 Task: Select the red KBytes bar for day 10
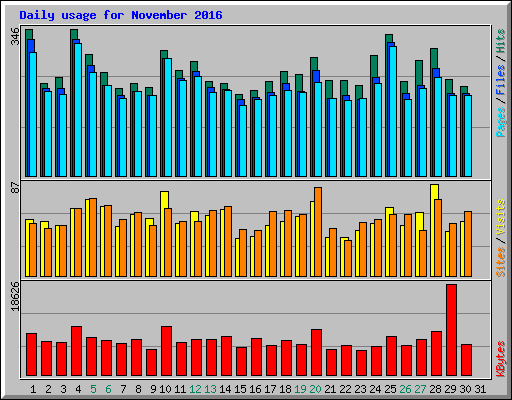pyautogui.click(x=167, y=351)
